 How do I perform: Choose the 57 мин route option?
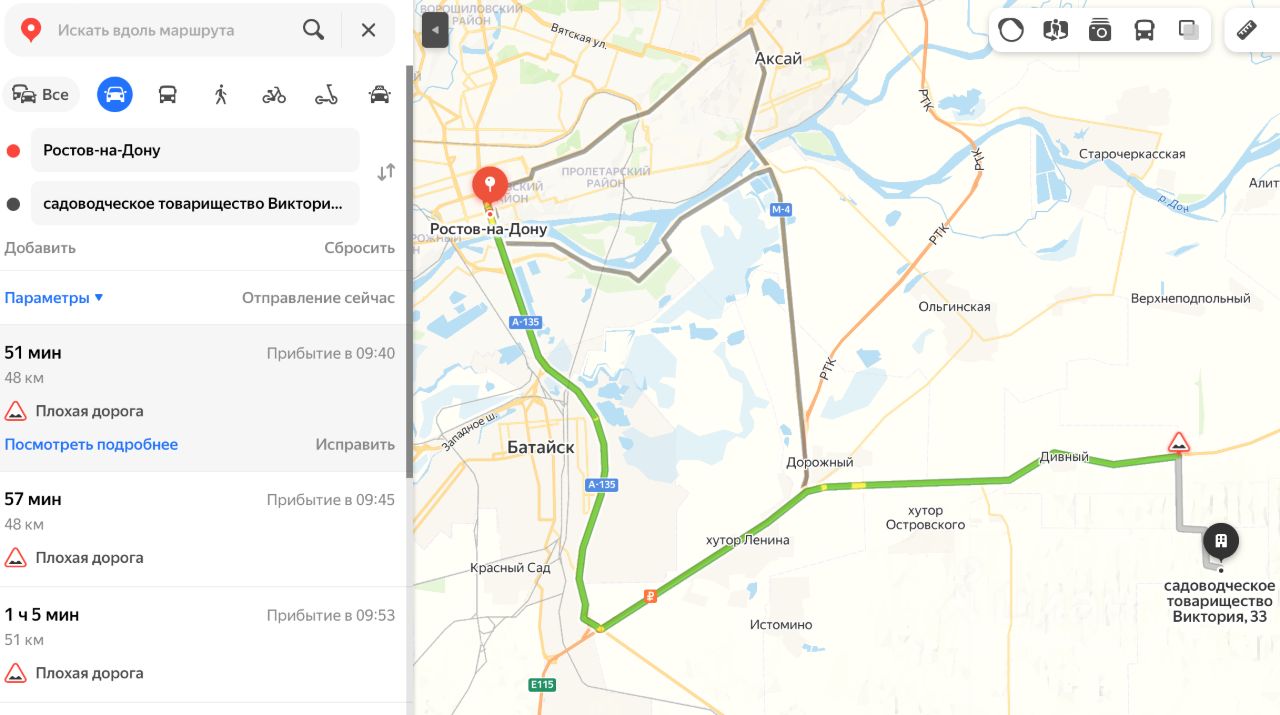point(202,528)
